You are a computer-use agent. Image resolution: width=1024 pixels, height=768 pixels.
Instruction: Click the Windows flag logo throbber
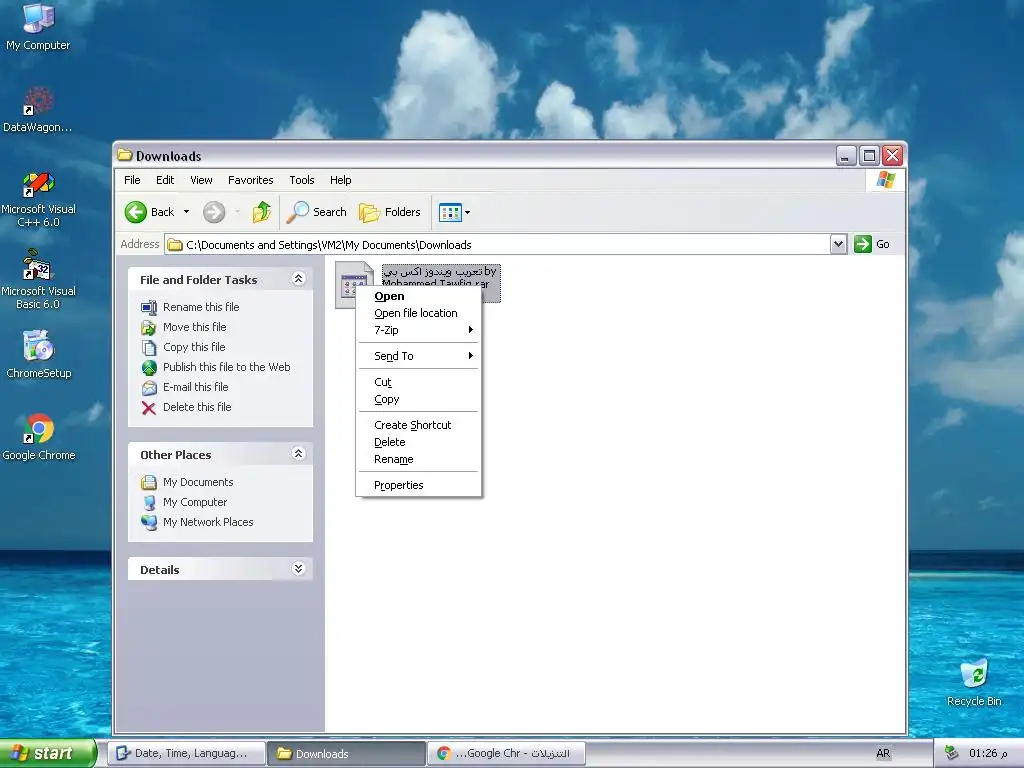(x=886, y=180)
